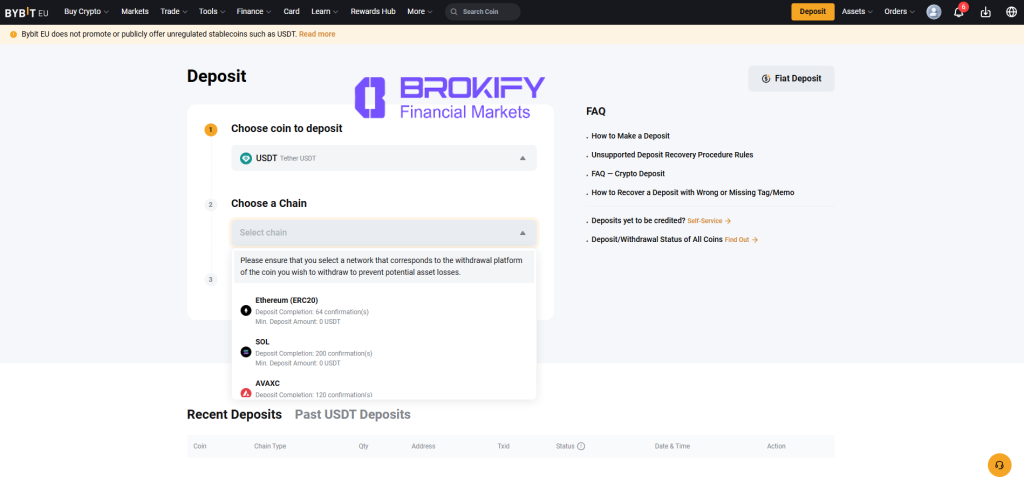Click the Fiat Deposit button
Image resolution: width=1024 pixels, height=484 pixels.
pyautogui.click(x=791, y=78)
